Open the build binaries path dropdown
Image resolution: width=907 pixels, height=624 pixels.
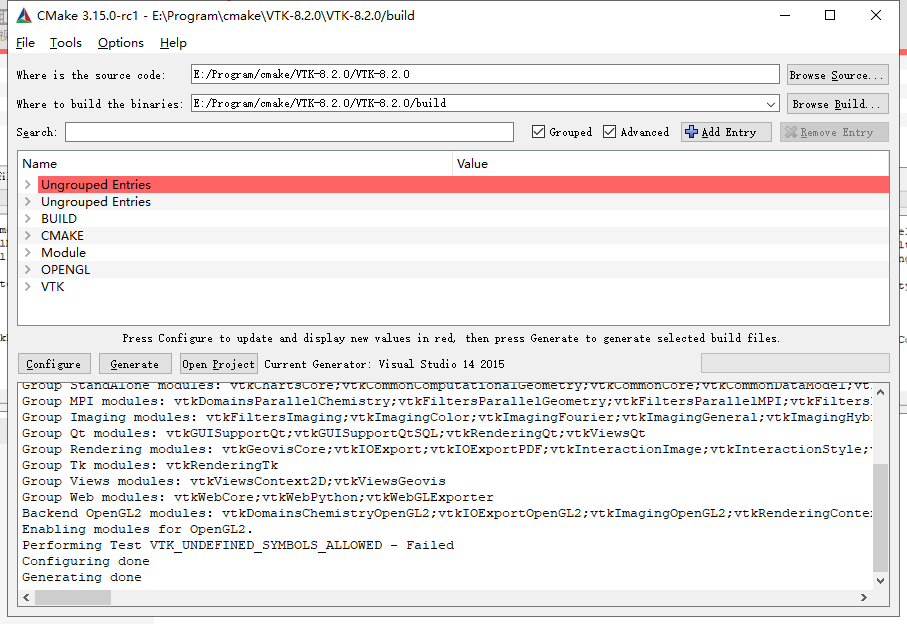(770, 104)
